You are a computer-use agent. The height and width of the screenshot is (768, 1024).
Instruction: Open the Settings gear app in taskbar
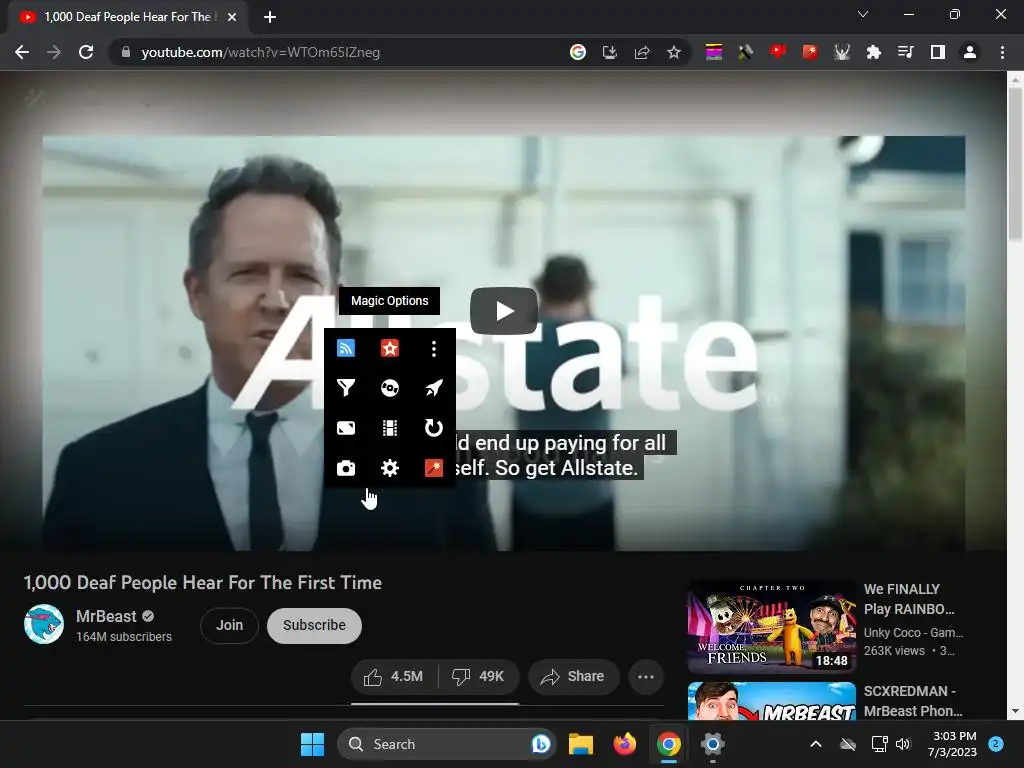coord(712,744)
